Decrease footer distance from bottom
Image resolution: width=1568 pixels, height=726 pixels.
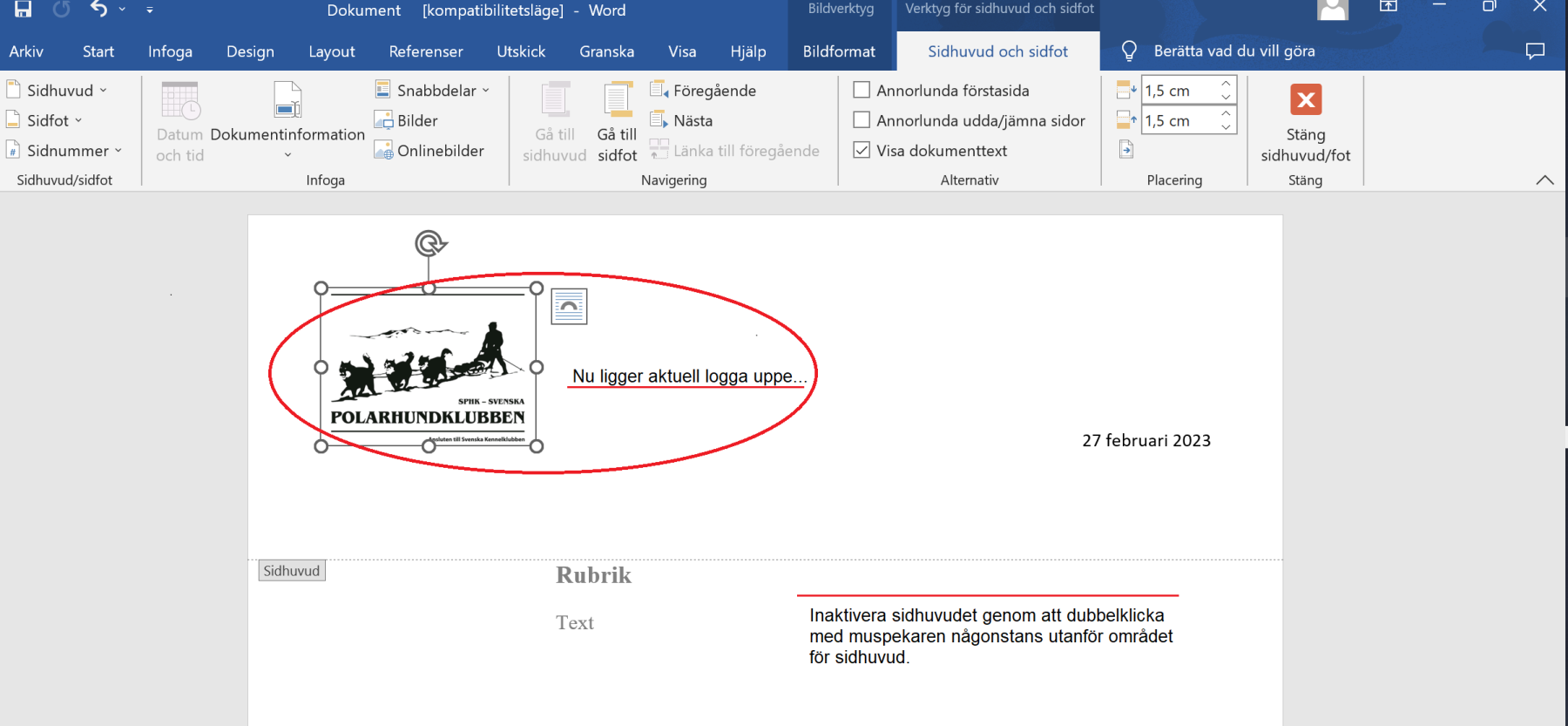(x=1227, y=127)
